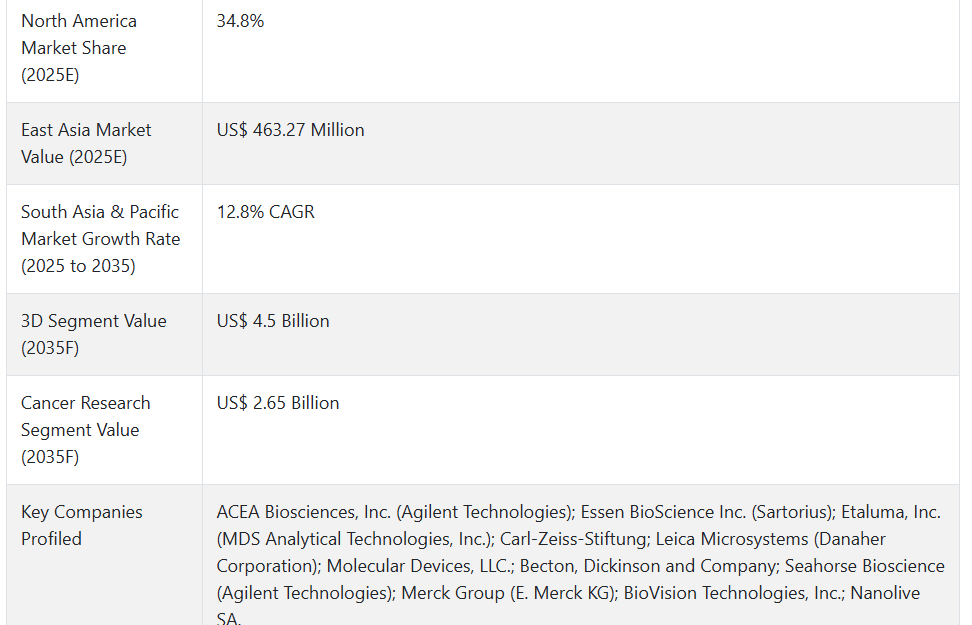The height and width of the screenshot is (625, 972).
Task: Click Seahorse Bioscience company name
Action: [865, 566]
